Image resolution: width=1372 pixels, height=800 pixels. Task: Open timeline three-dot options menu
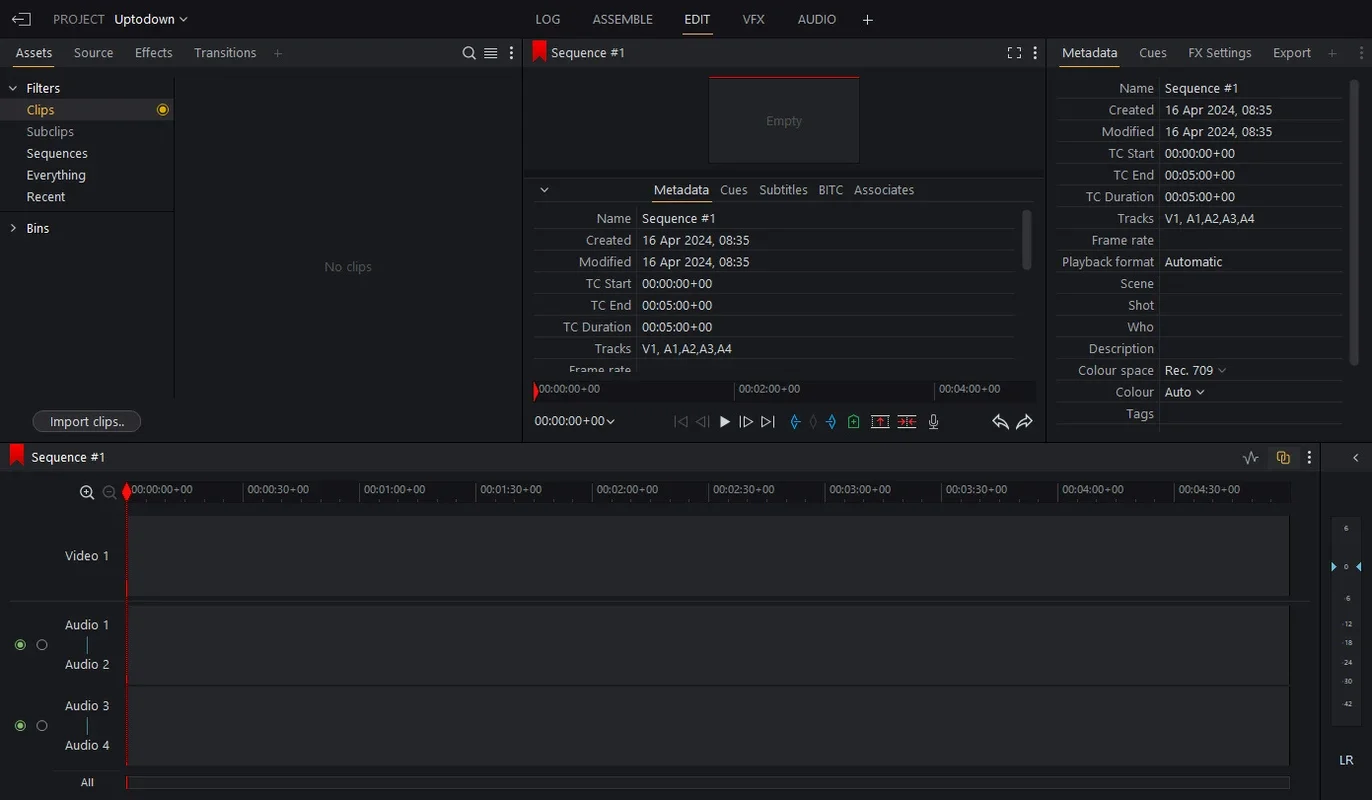click(1309, 458)
